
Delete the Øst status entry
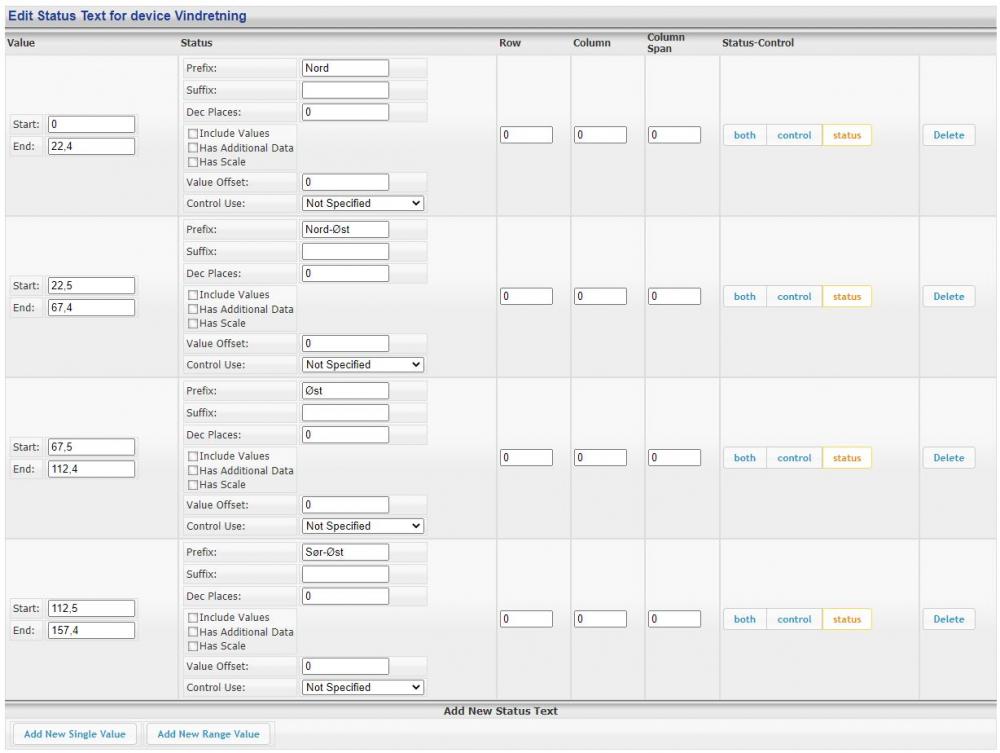point(948,458)
